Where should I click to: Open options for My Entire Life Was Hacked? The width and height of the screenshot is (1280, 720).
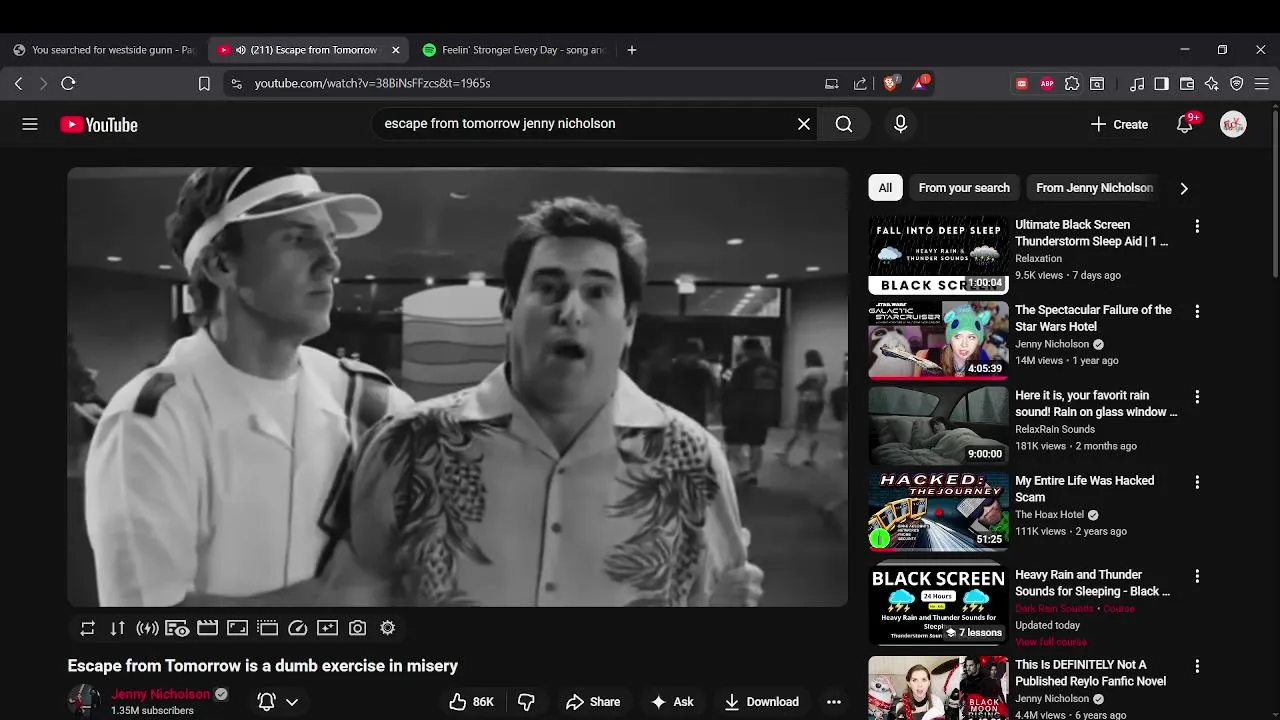(1197, 482)
